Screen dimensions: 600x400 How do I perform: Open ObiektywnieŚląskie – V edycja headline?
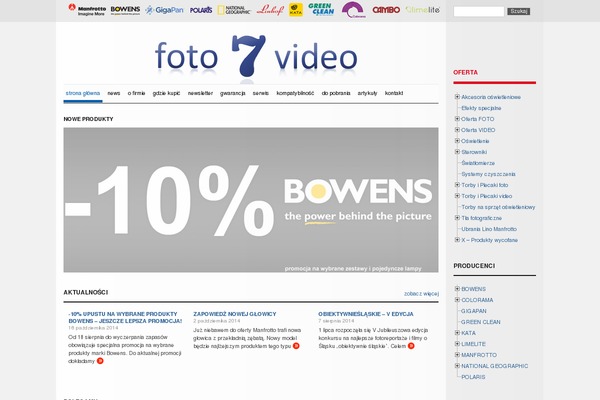pyautogui.click(x=366, y=314)
